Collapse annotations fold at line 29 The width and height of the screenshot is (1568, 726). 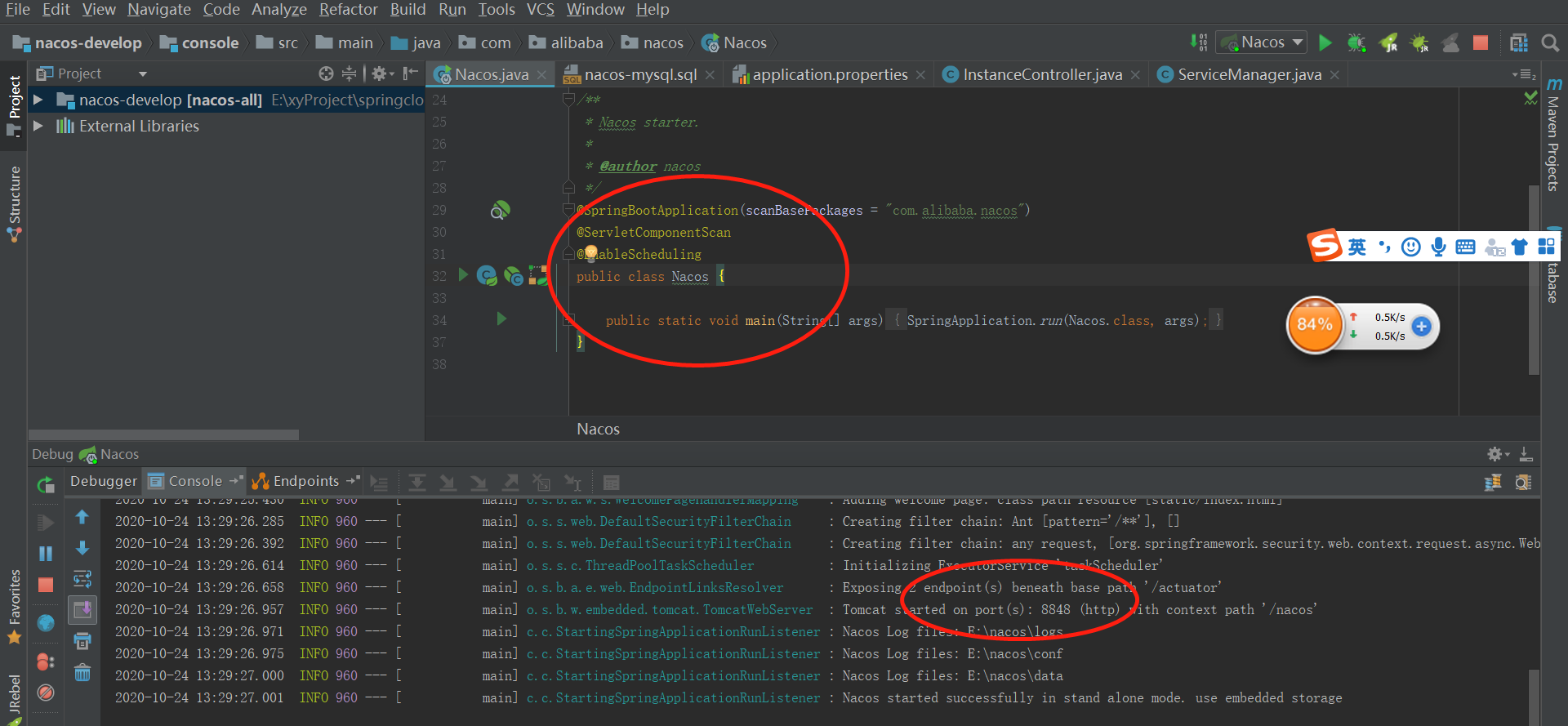point(568,210)
